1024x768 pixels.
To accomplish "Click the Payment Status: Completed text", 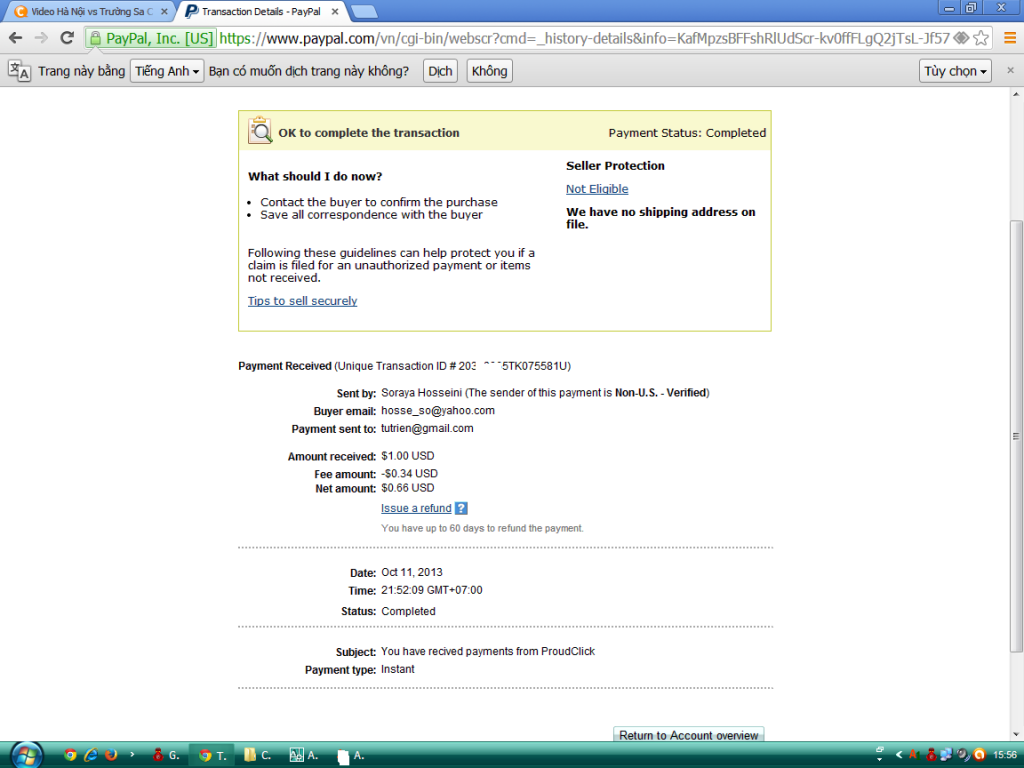I will [687, 133].
